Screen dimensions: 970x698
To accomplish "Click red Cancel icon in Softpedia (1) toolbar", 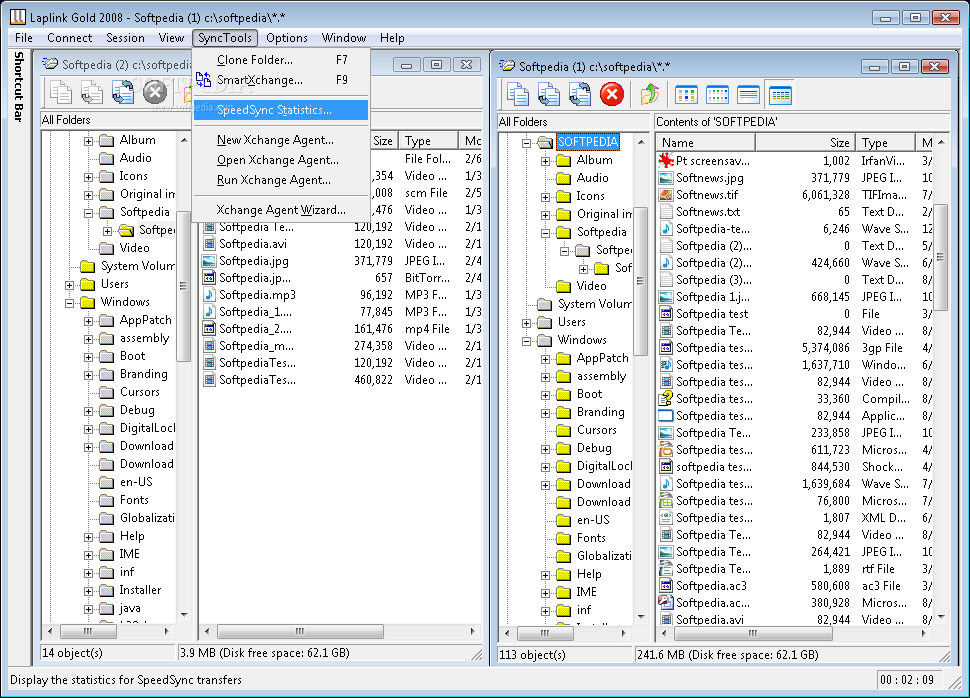I will [612, 95].
